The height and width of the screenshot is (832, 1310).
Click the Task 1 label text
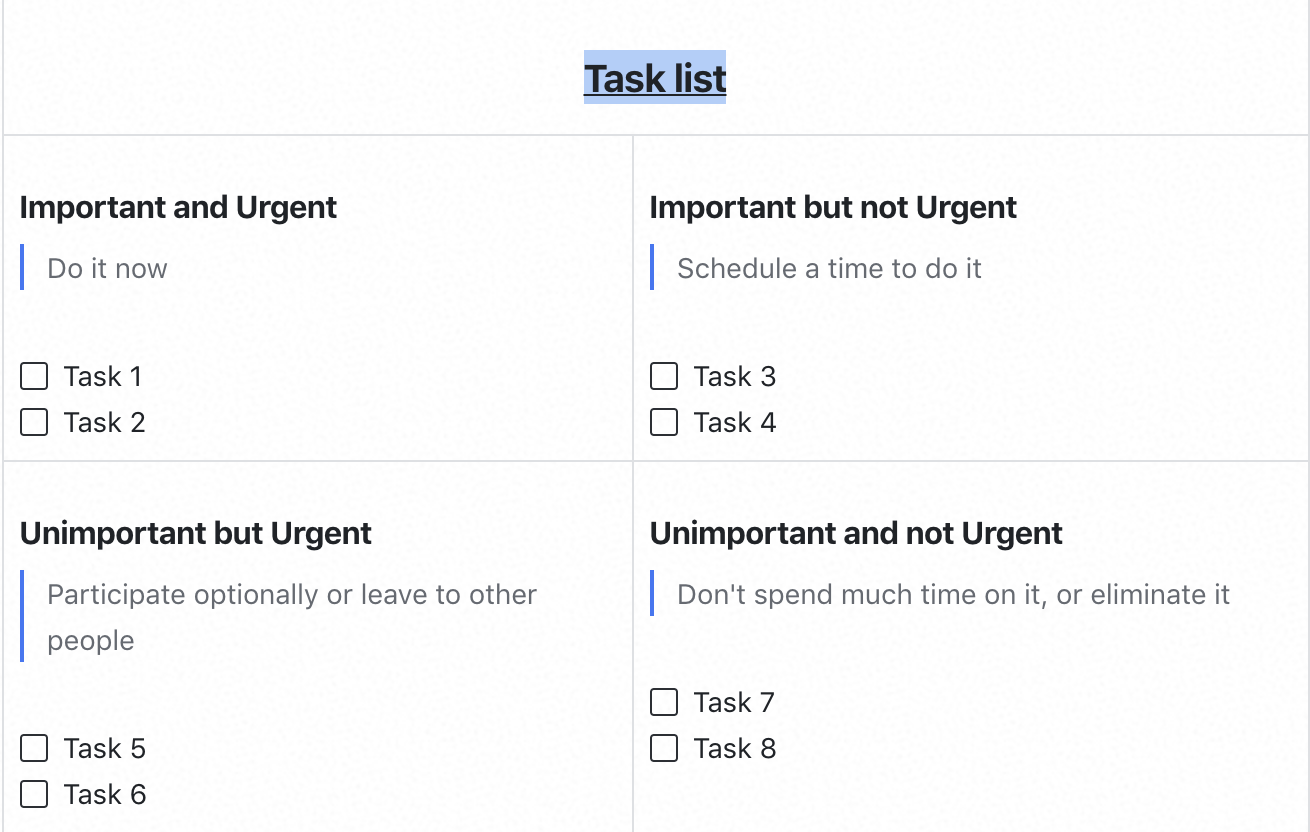coord(103,376)
